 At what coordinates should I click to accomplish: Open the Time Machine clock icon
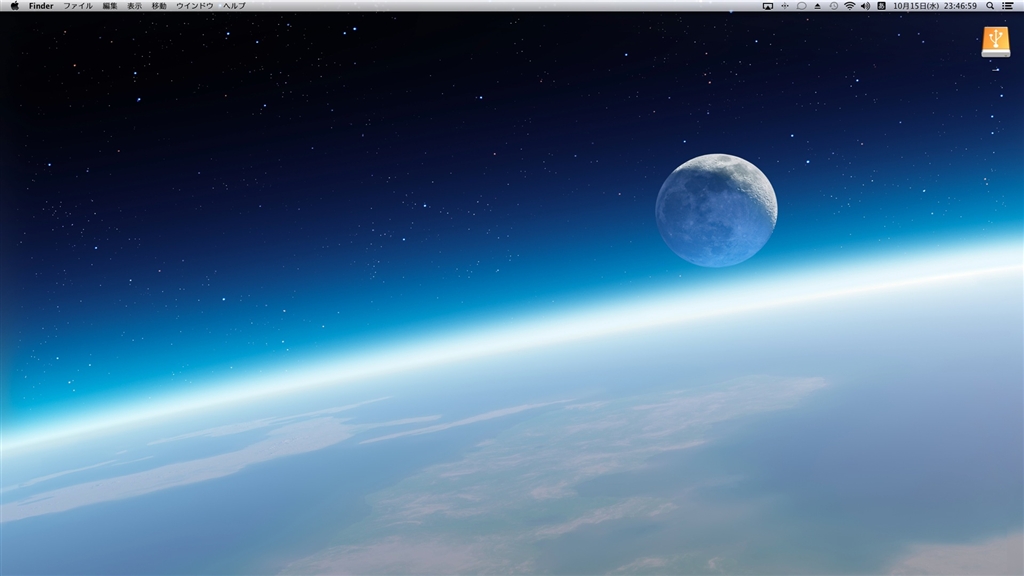[833, 6]
